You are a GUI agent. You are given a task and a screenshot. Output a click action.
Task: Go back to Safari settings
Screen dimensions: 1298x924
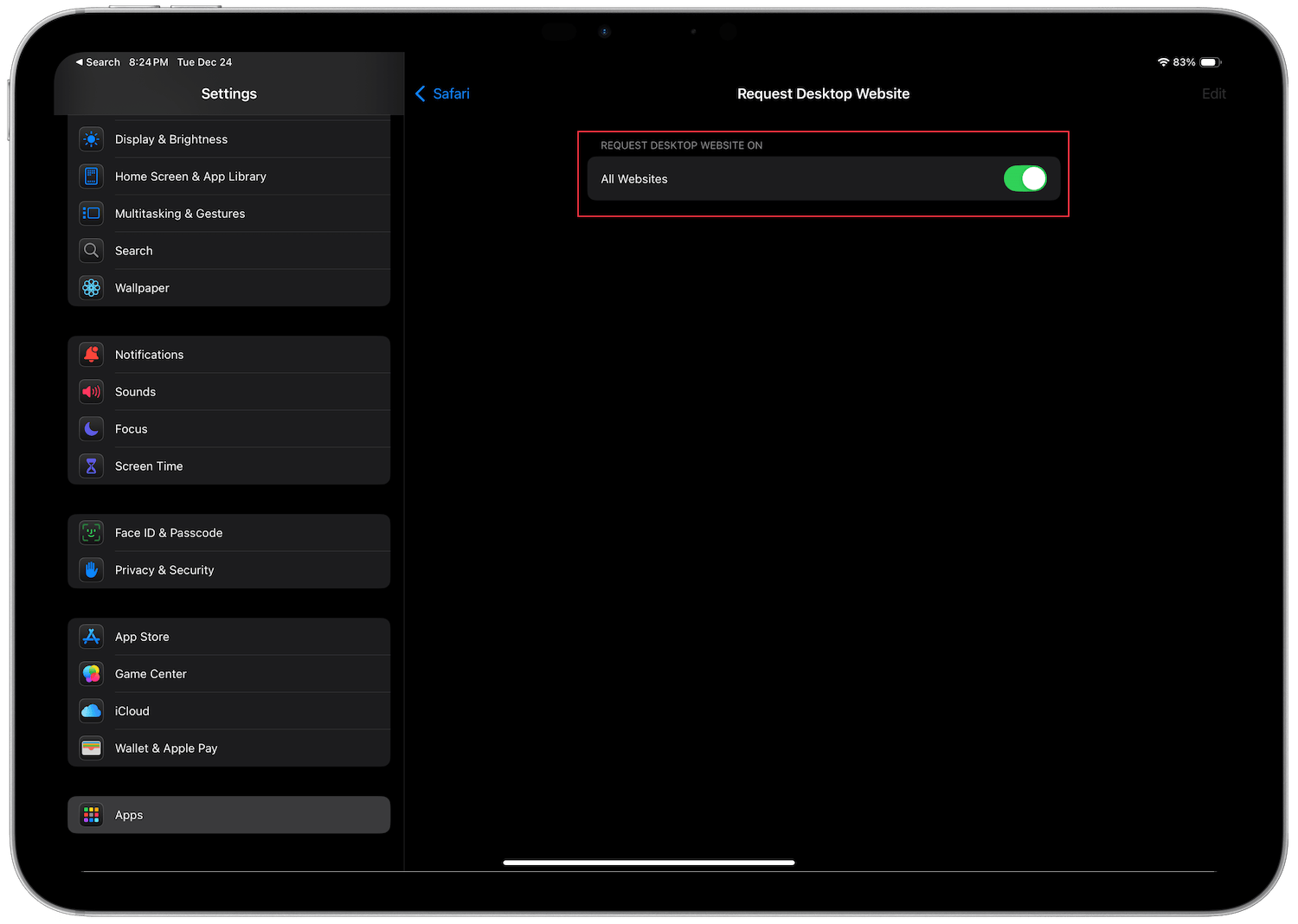click(x=442, y=93)
